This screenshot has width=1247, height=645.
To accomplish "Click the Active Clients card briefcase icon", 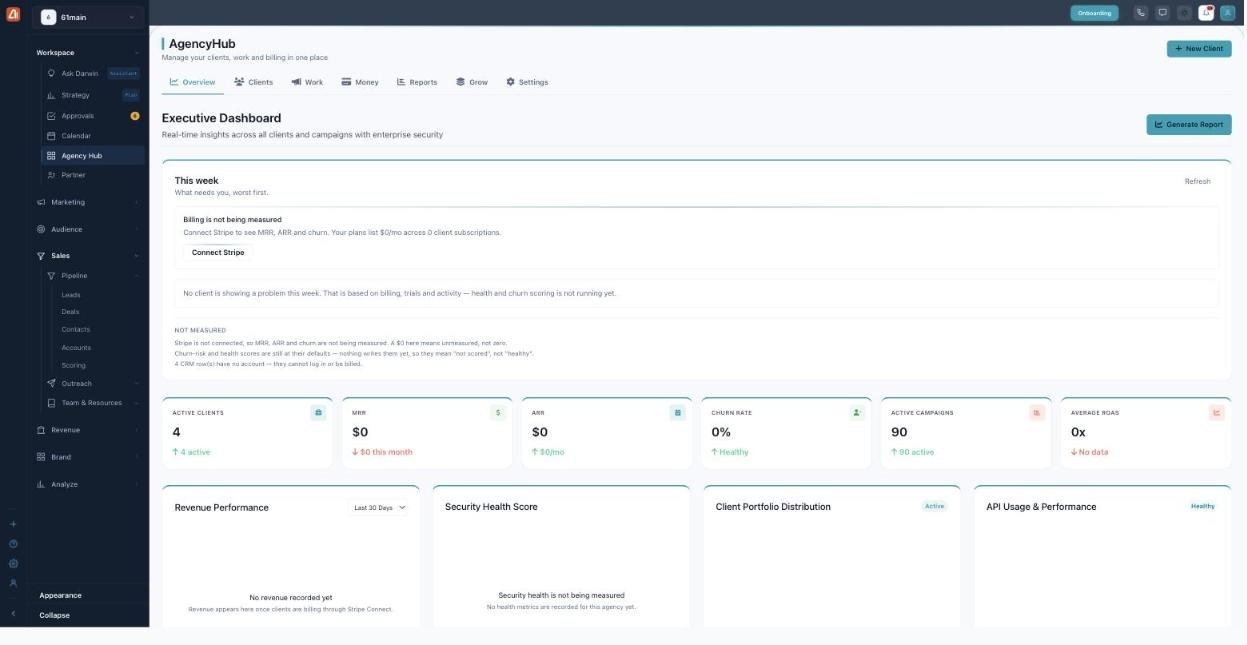I will click(x=318, y=412).
